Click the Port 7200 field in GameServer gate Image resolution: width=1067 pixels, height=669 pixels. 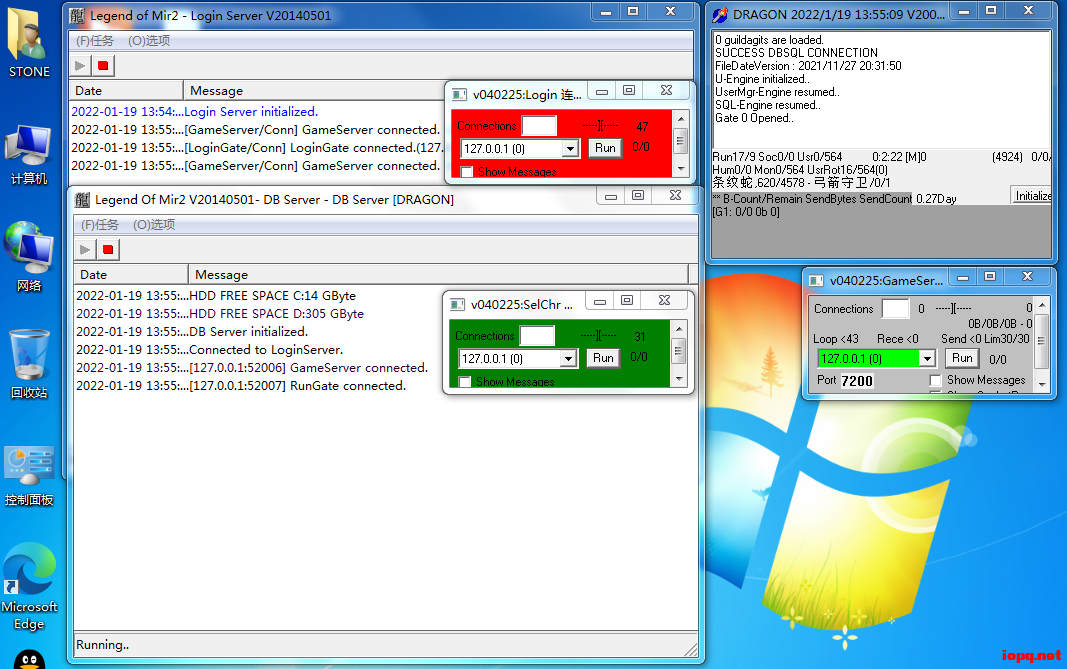(x=857, y=381)
